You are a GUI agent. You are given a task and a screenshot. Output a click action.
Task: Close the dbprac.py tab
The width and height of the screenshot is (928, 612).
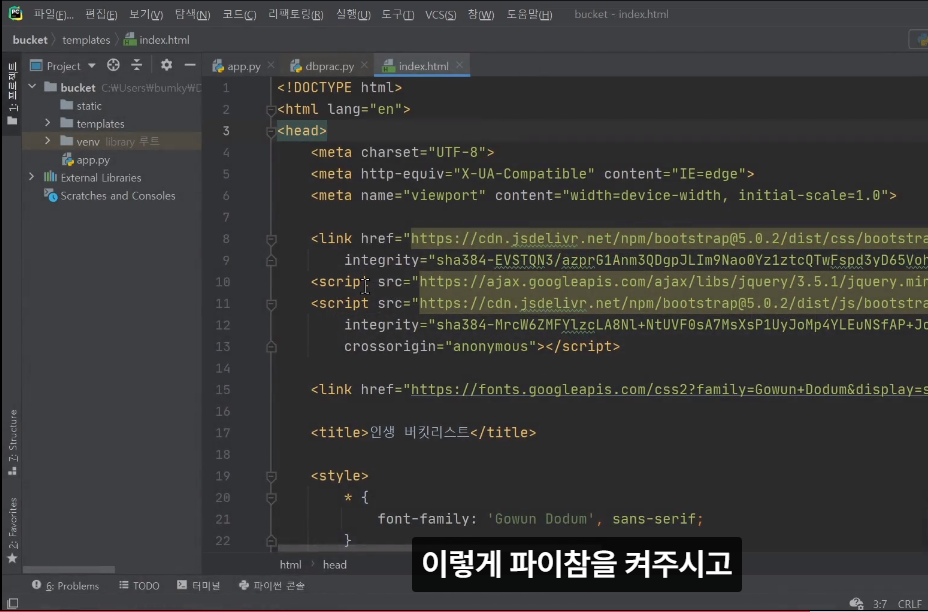364,65
